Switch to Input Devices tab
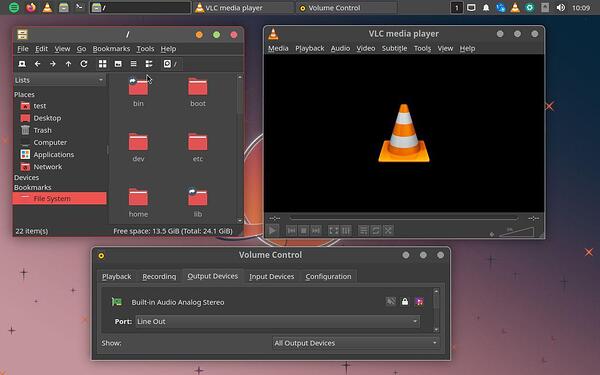The image size is (600, 375). [272, 276]
